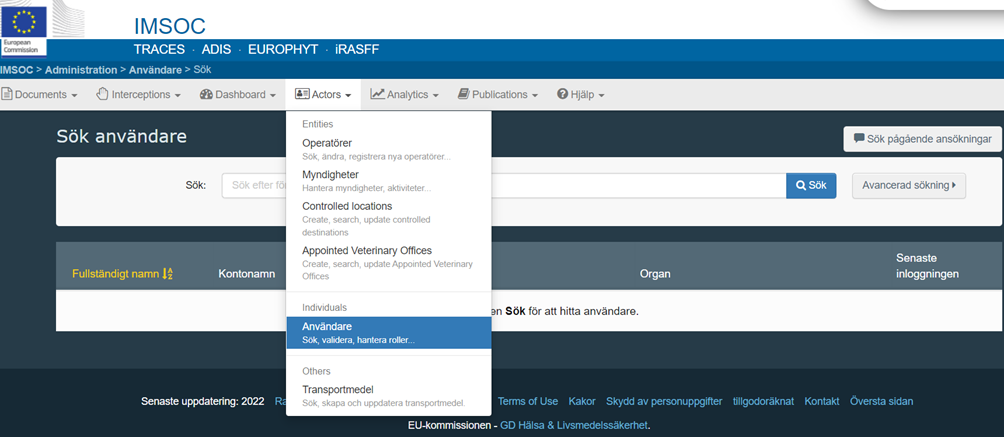Click the IMSOC title heading

pos(170,26)
